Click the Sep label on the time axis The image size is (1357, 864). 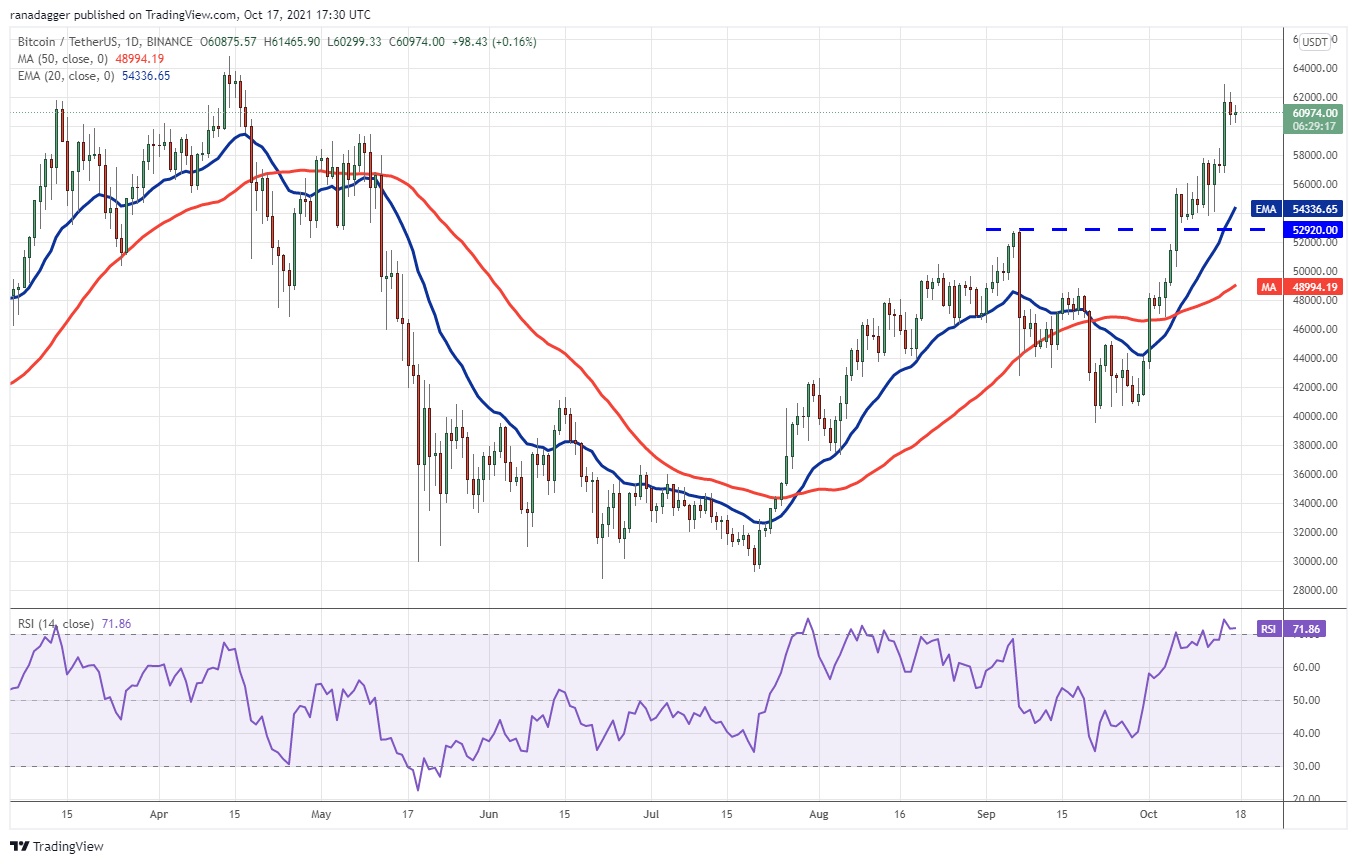[x=987, y=815]
